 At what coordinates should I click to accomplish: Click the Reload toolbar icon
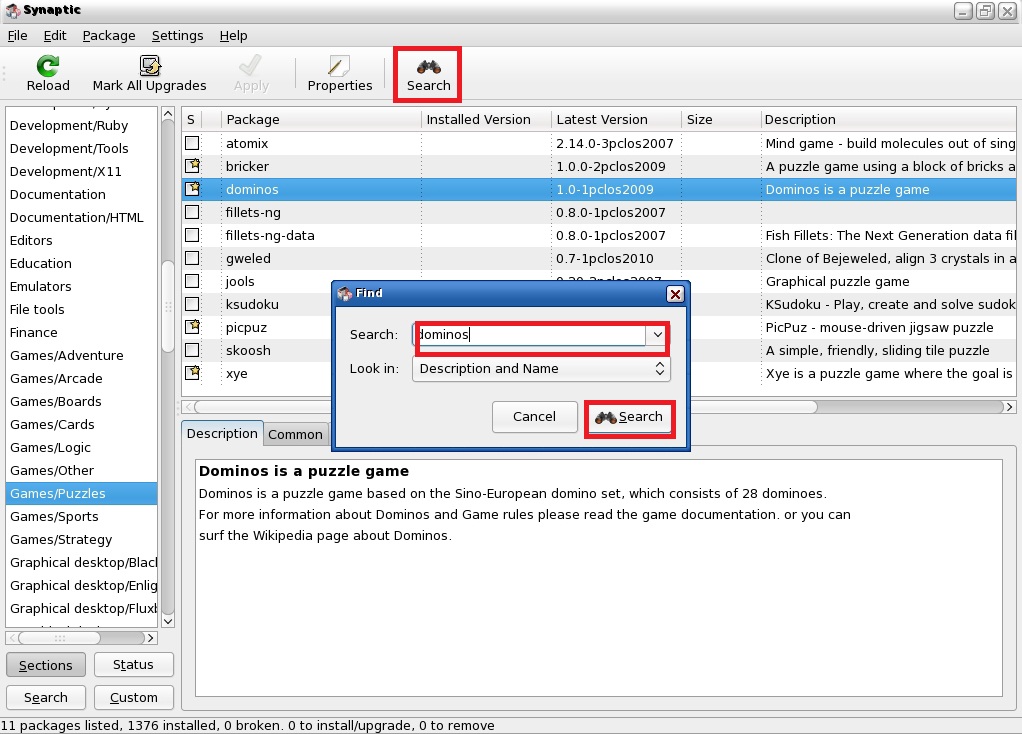click(46, 66)
